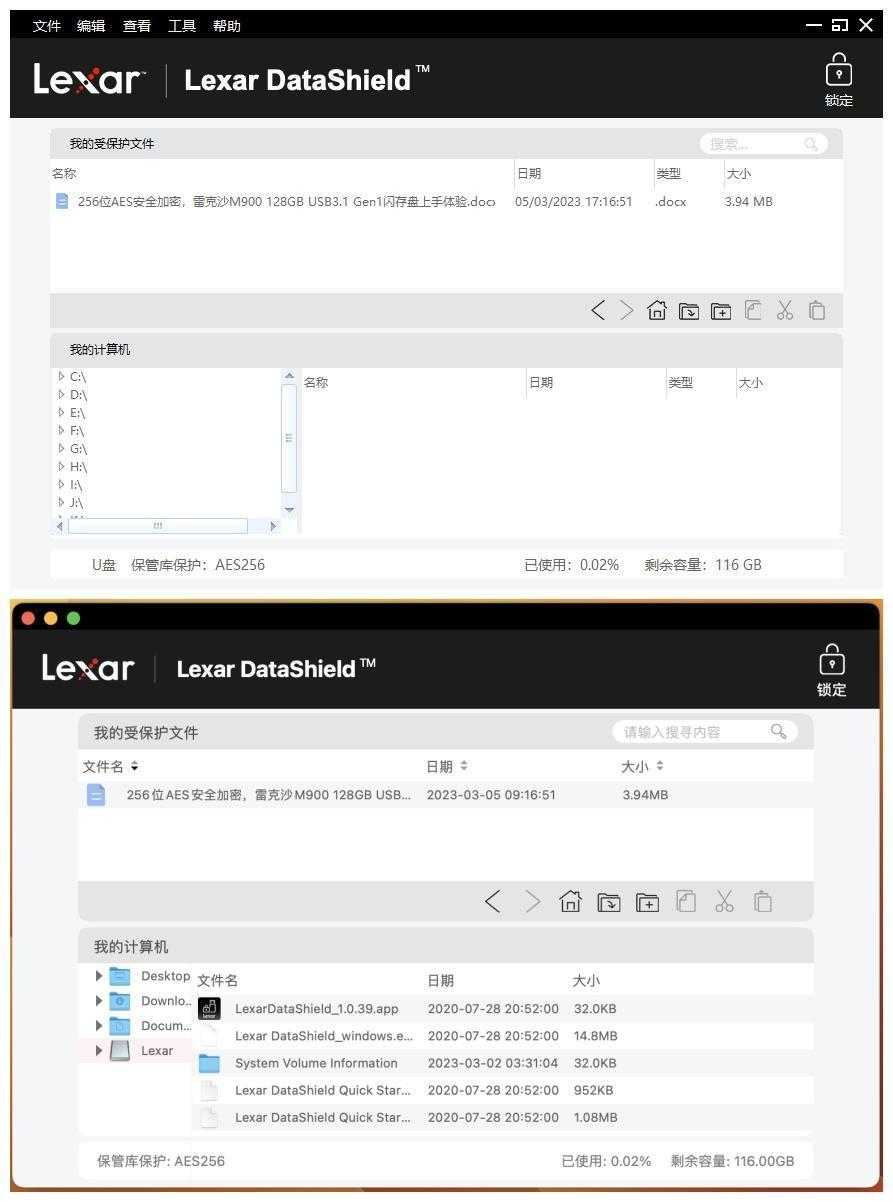Expand the Desktop folder in Mac tree
Image resolution: width=893 pixels, height=1202 pixels.
99,976
